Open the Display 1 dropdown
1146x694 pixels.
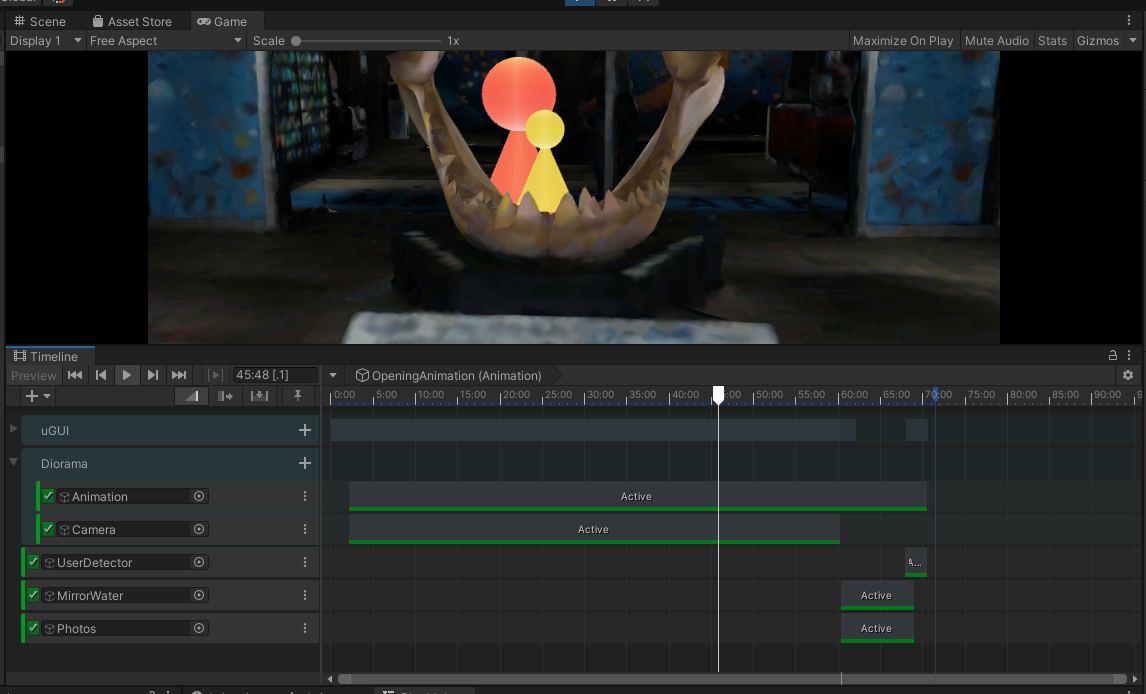45,41
